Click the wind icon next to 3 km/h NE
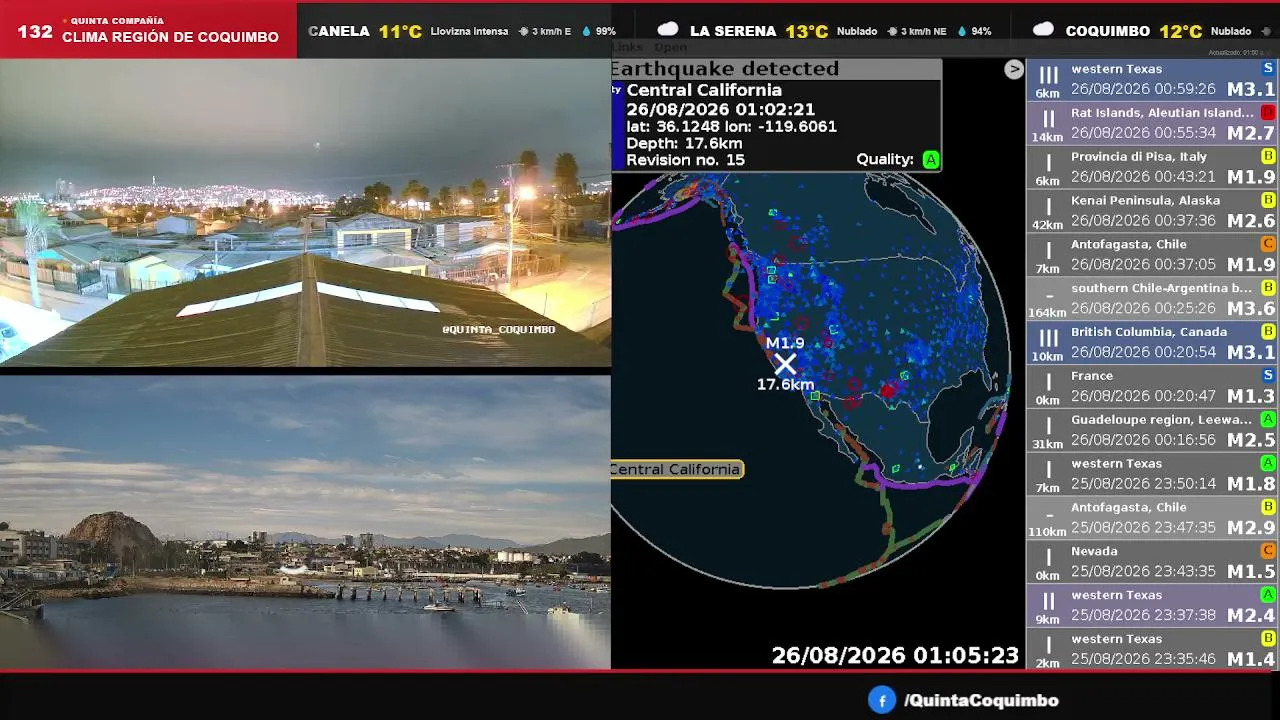The height and width of the screenshot is (720, 1280). point(892,31)
